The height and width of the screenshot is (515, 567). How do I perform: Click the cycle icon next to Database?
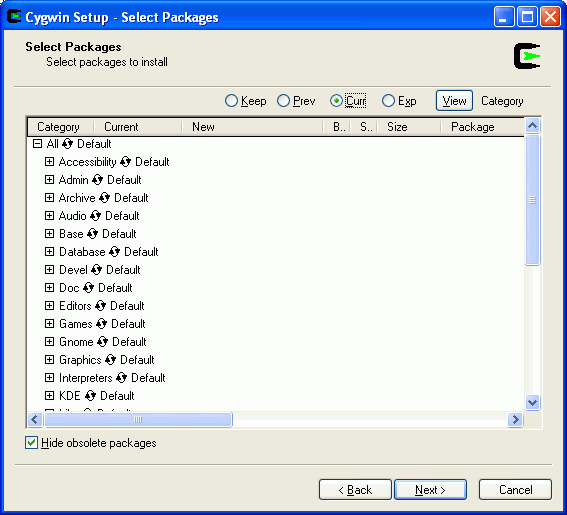point(114,252)
